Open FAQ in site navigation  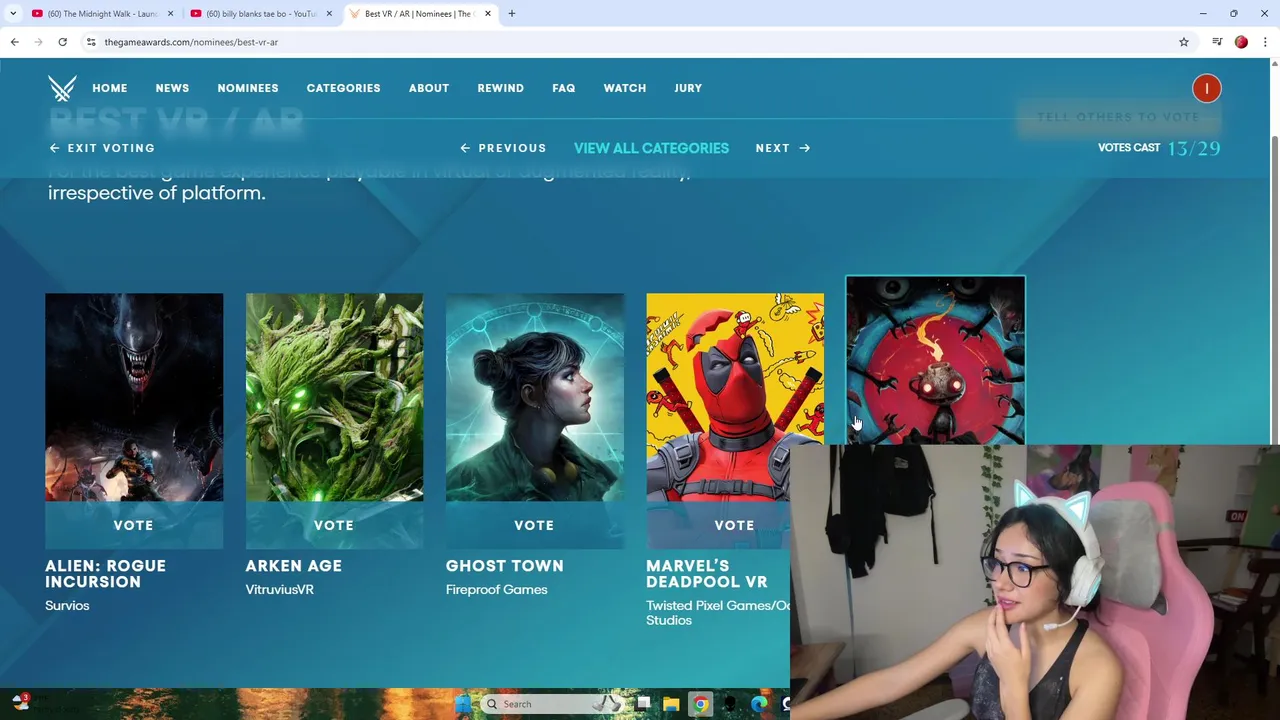click(x=564, y=88)
